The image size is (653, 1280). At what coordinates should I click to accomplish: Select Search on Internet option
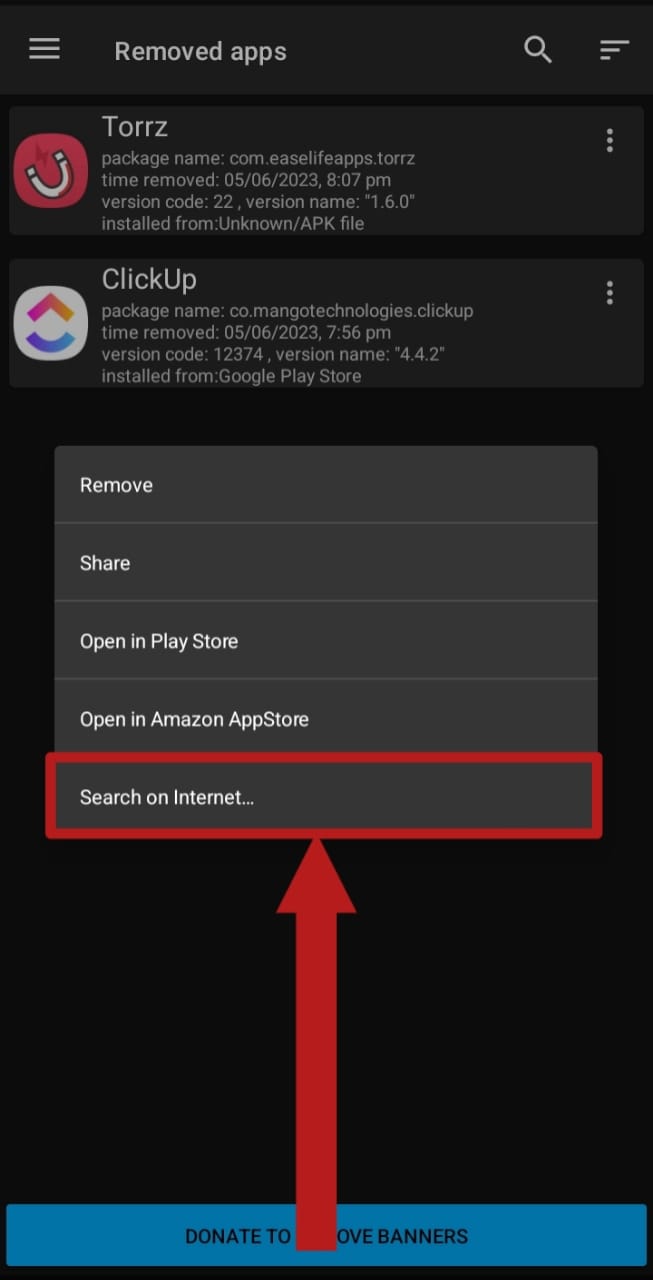coord(326,797)
